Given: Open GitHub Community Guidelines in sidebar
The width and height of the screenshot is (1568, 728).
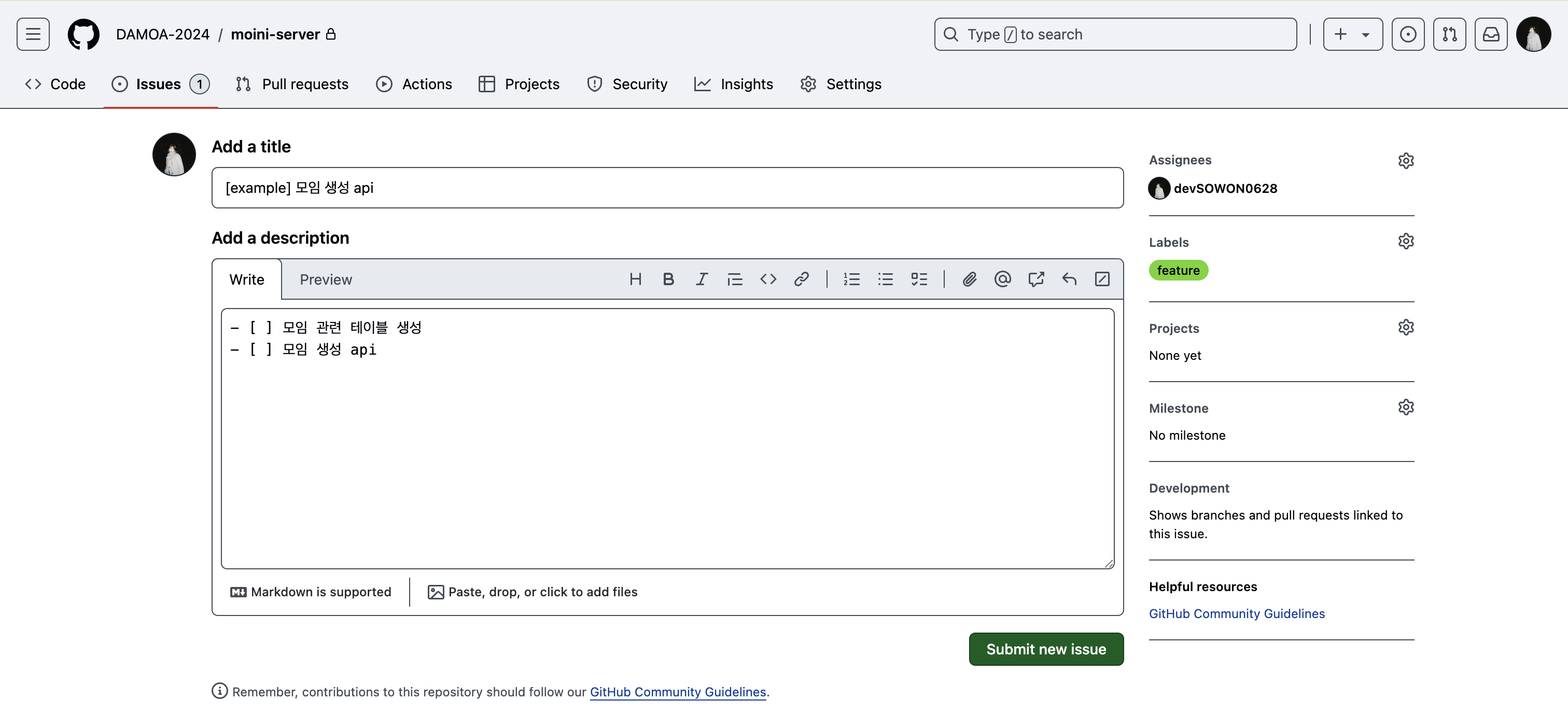Looking at the screenshot, I should point(1237,613).
